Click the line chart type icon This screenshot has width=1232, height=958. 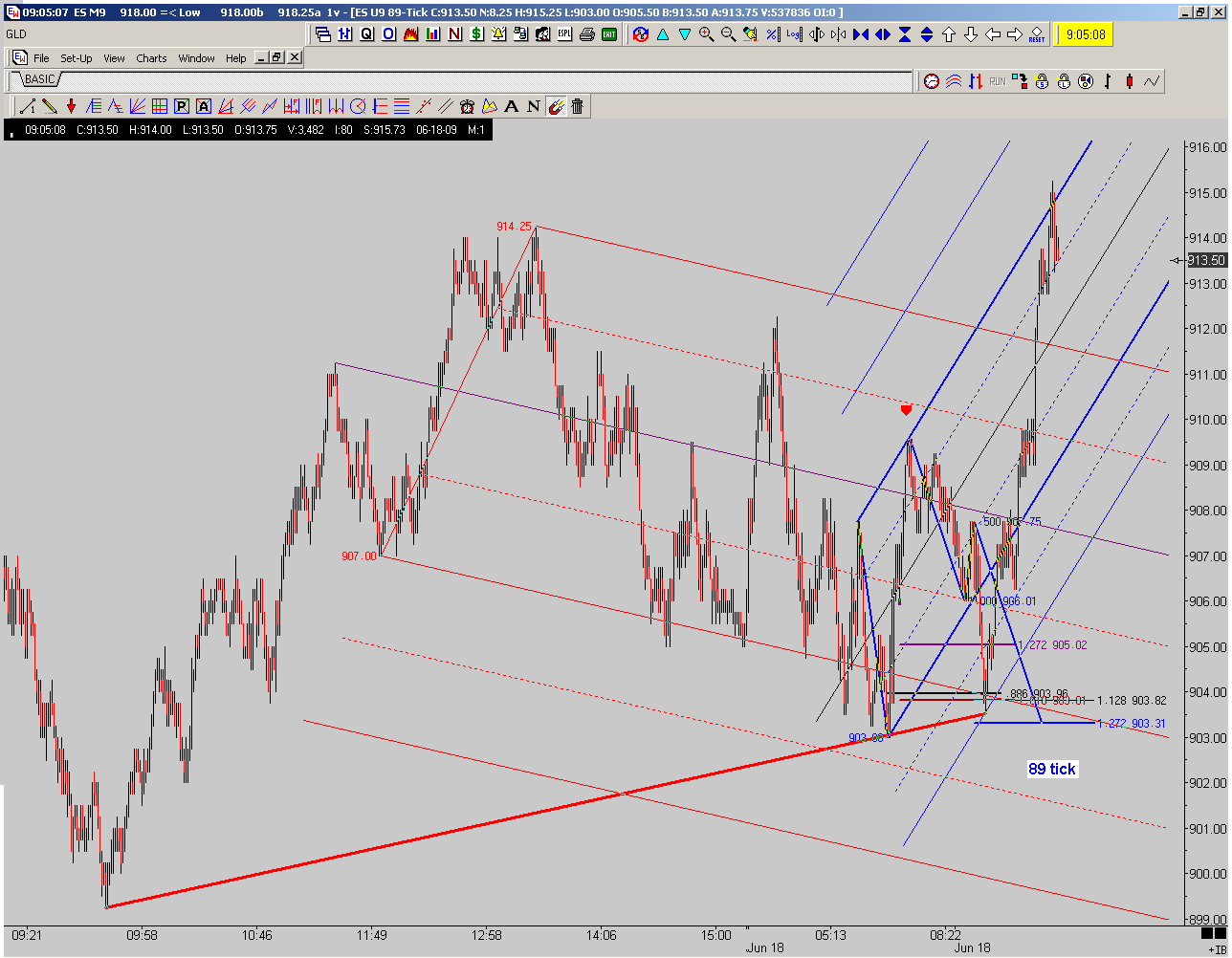click(x=1152, y=81)
